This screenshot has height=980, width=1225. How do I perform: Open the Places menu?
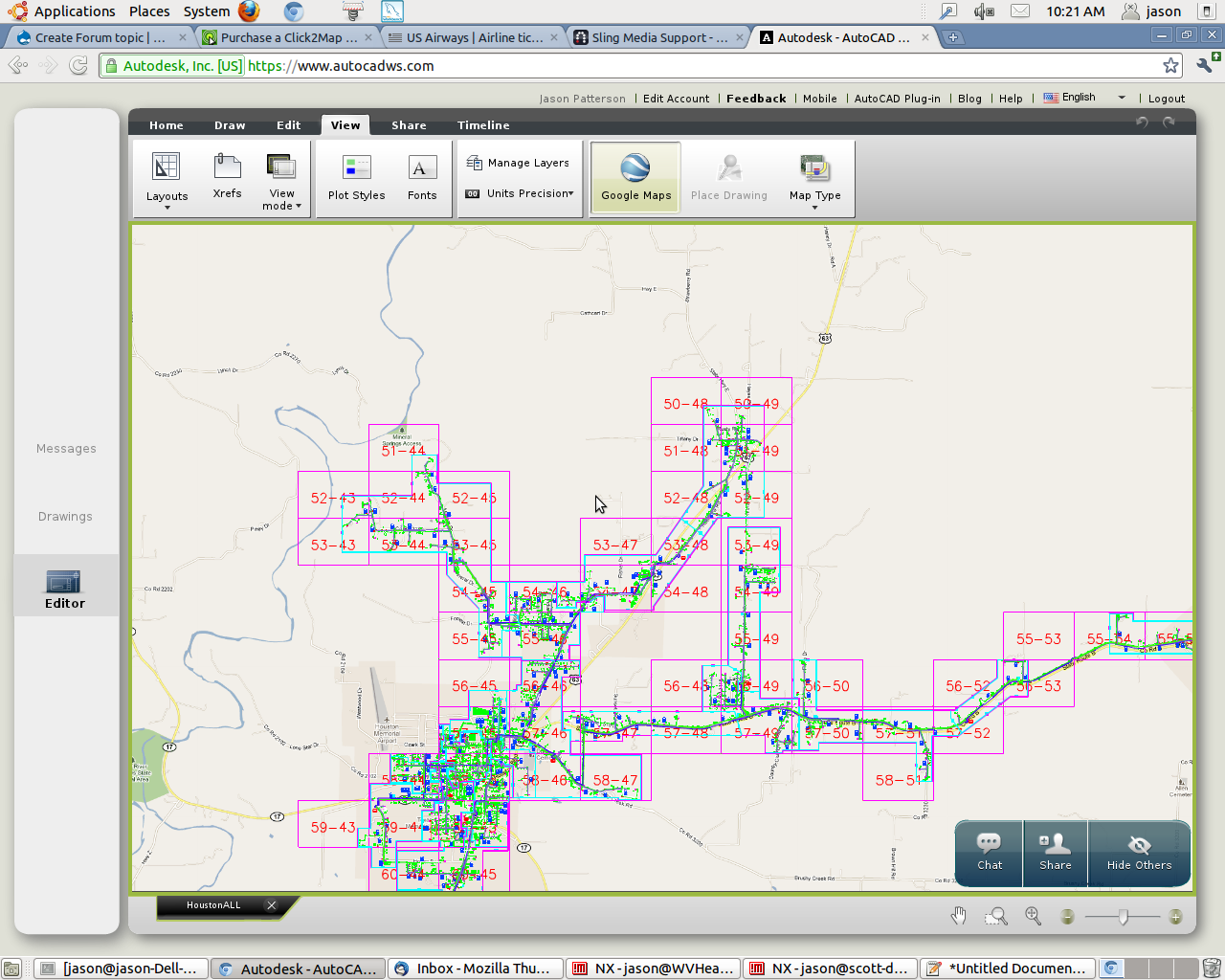149,11
